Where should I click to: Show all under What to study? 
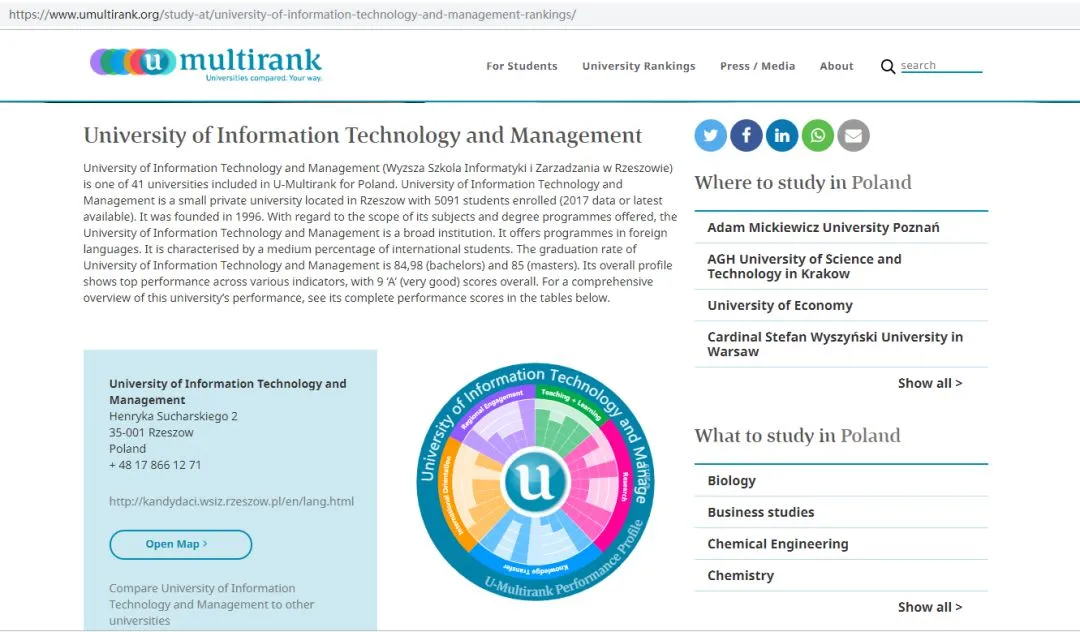tap(930, 607)
